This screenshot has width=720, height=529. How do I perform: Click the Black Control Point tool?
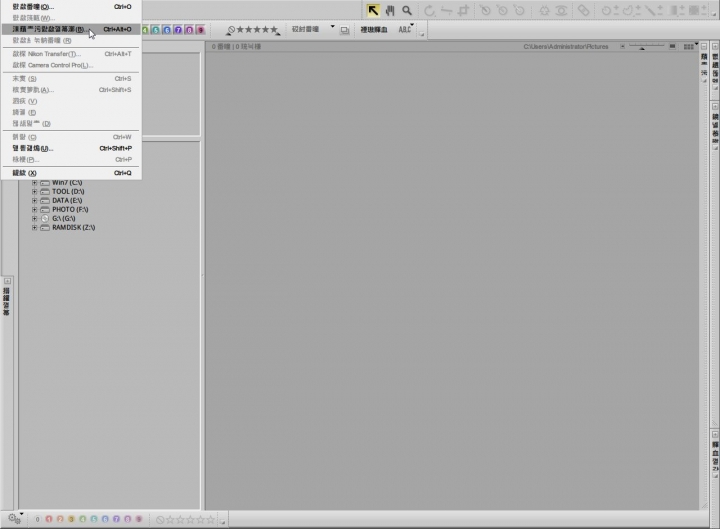485,11
